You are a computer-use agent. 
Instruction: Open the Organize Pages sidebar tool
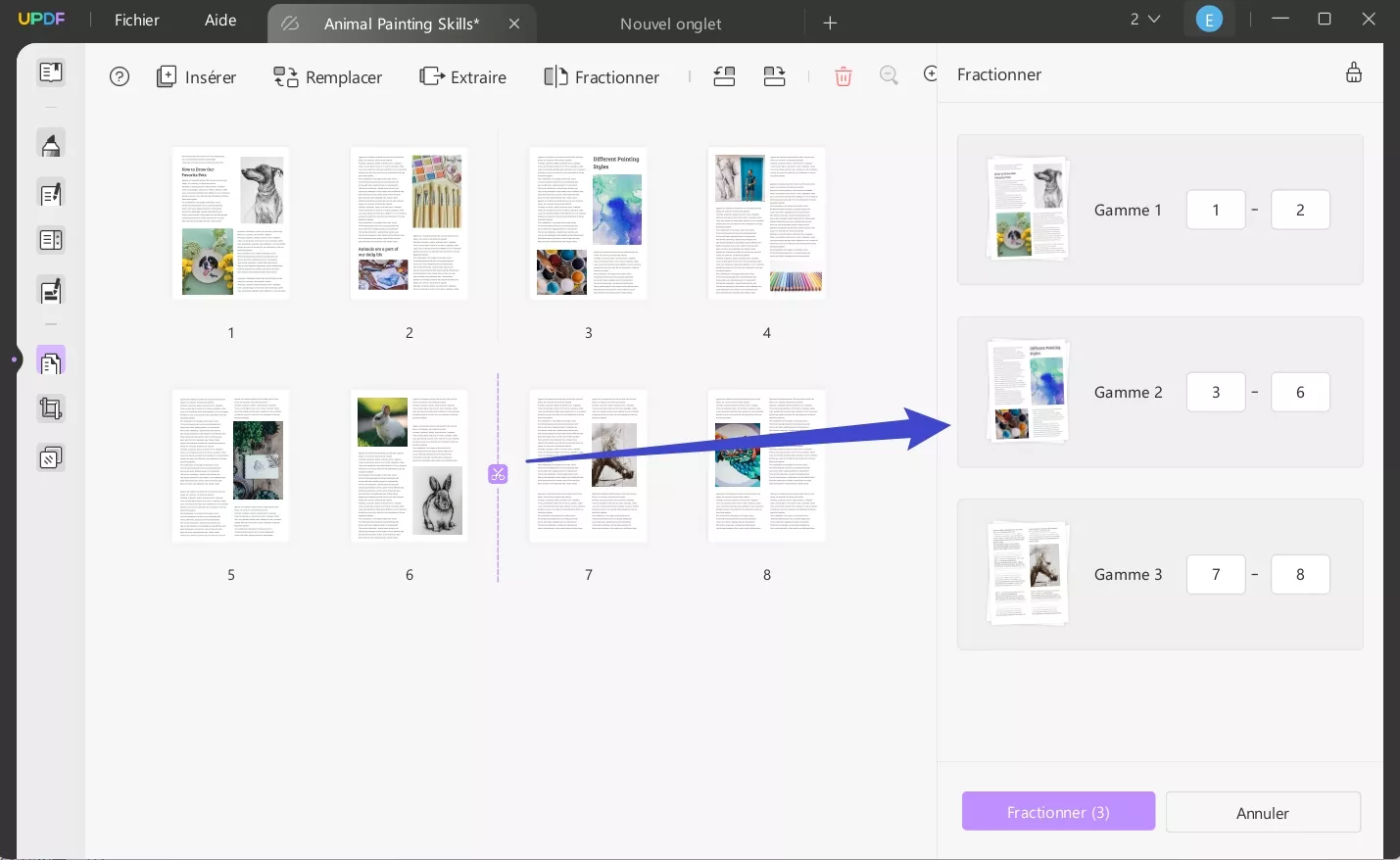(51, 360)
